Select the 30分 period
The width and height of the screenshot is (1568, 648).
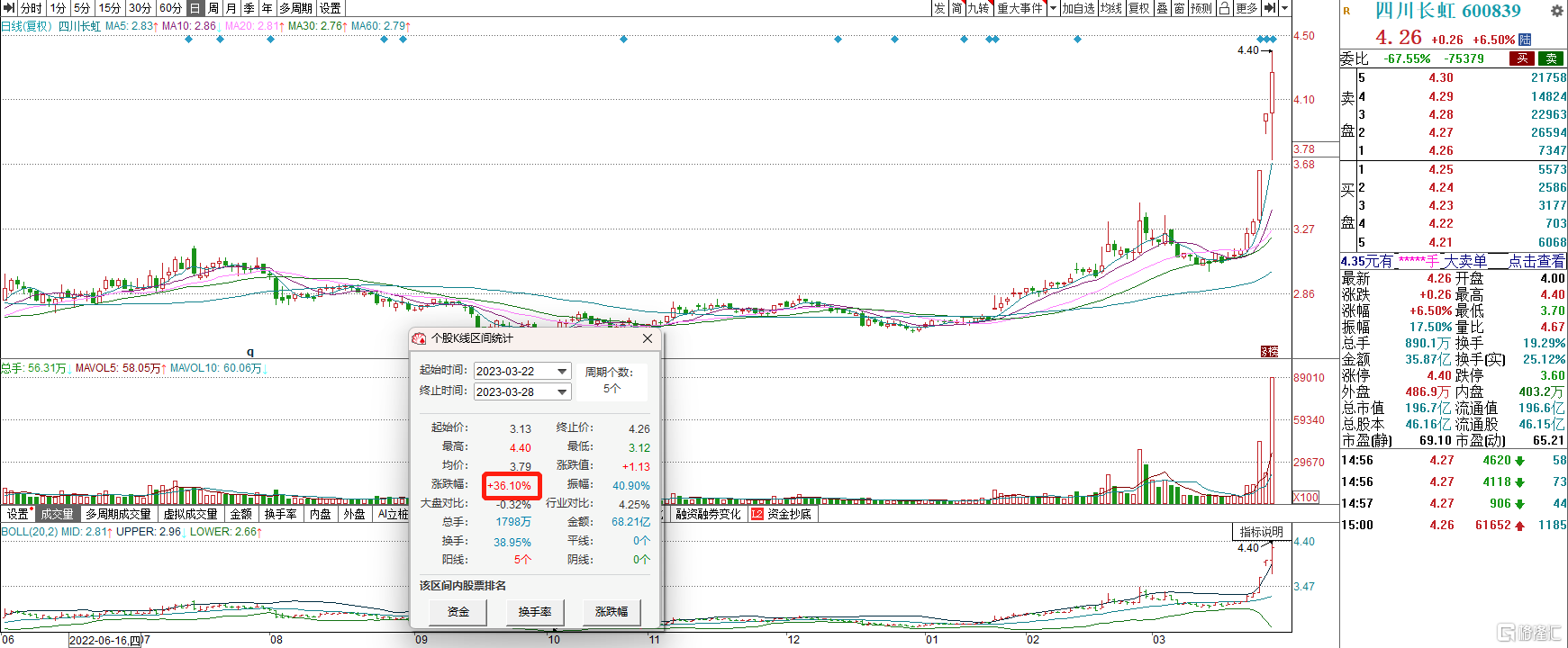click(x=141, y=8)
